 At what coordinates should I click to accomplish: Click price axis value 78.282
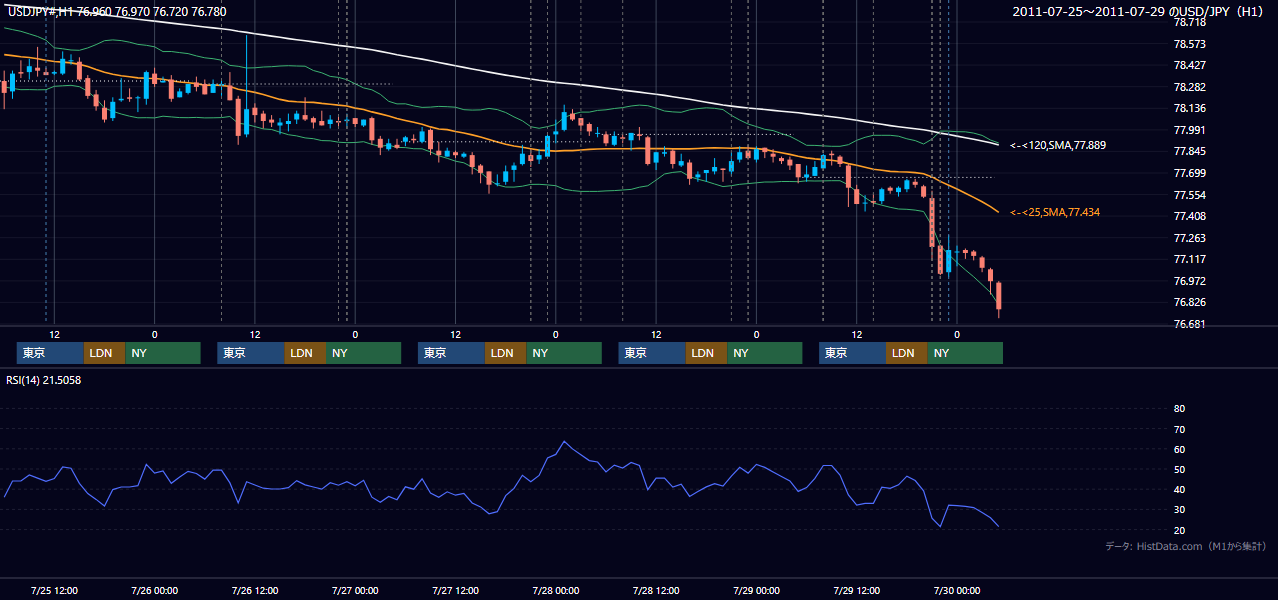(1189, 87)
